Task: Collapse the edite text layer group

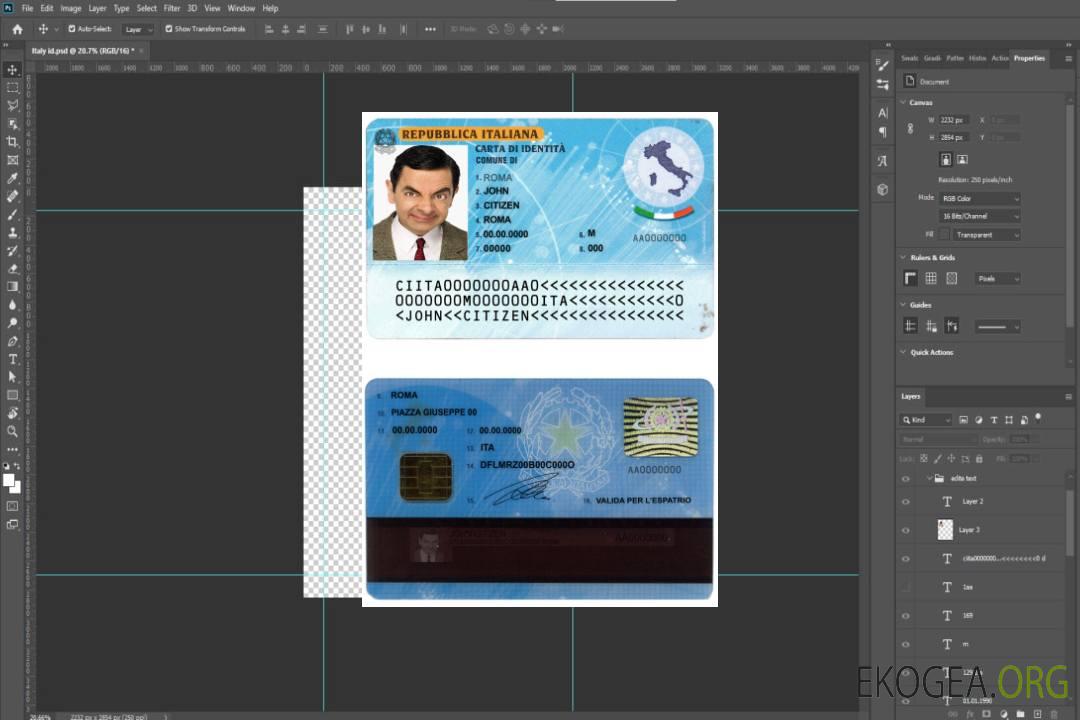Action: (x=929, y=478)
